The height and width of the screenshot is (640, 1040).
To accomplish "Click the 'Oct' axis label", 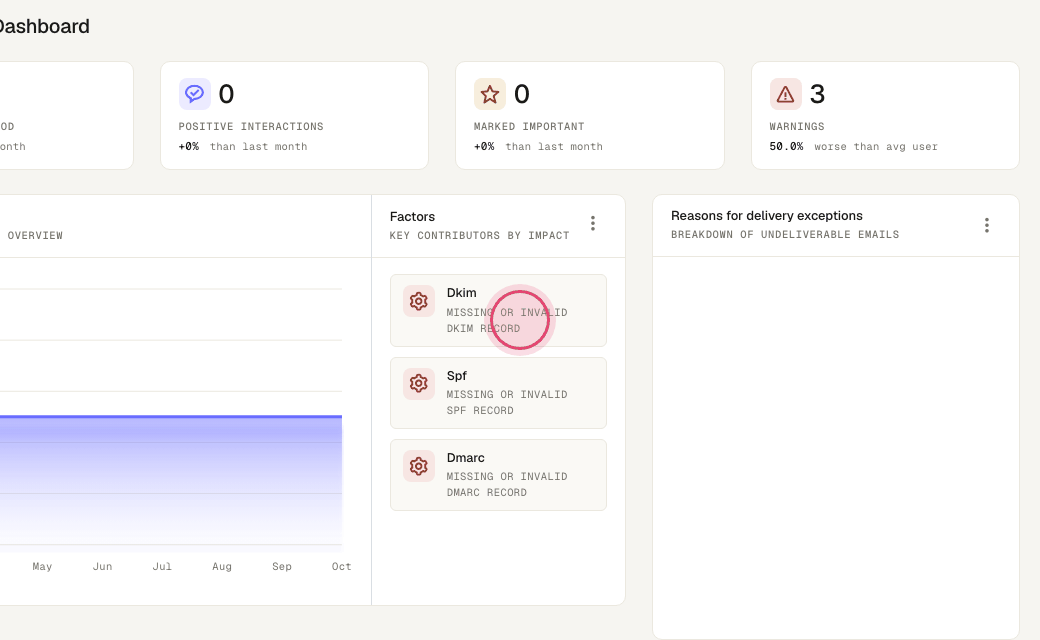I will click(x=342, y=566).
